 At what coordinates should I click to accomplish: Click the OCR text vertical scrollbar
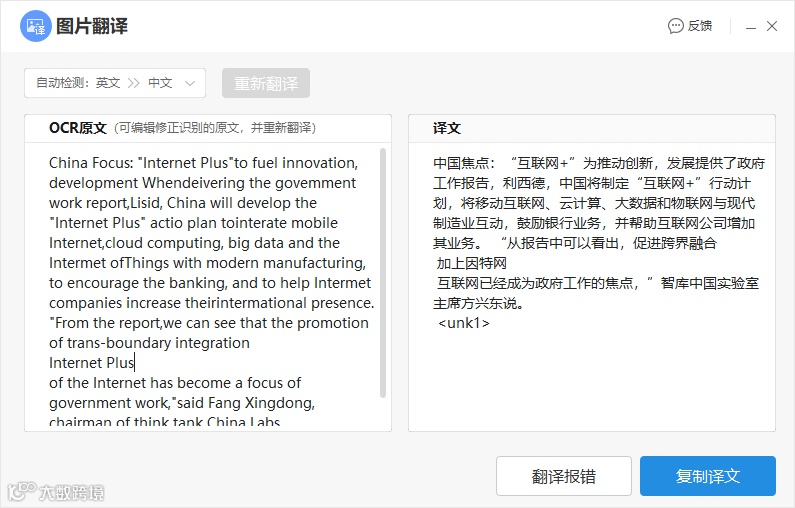383,273
